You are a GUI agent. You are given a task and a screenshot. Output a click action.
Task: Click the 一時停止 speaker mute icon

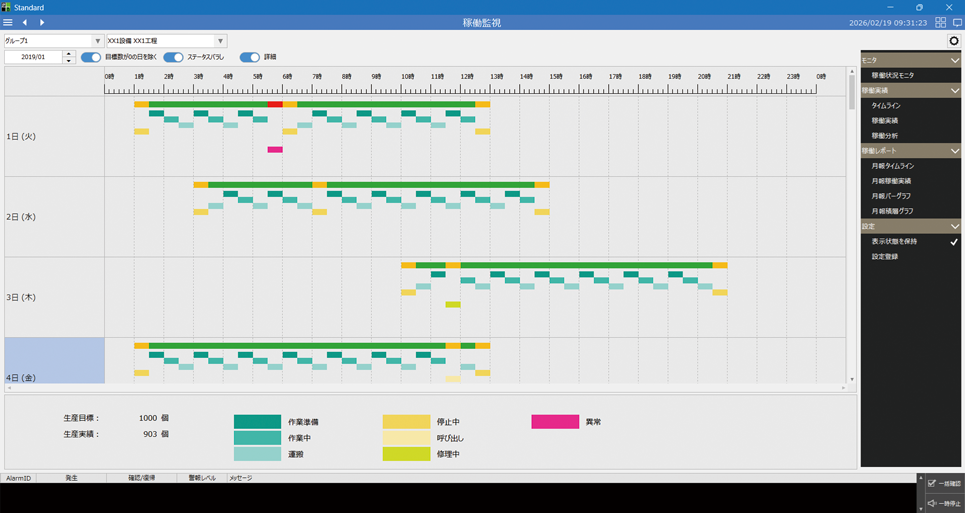932,503
